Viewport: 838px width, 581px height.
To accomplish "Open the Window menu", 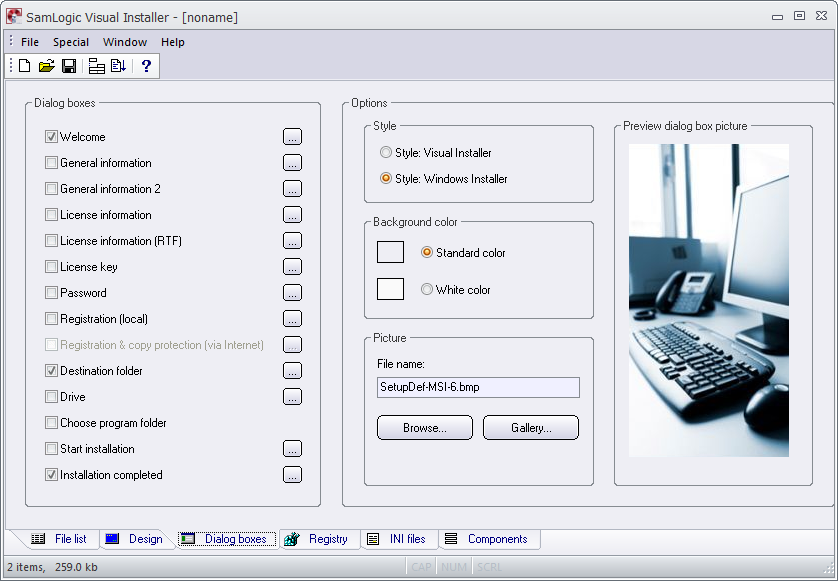I will click(125, 42).
